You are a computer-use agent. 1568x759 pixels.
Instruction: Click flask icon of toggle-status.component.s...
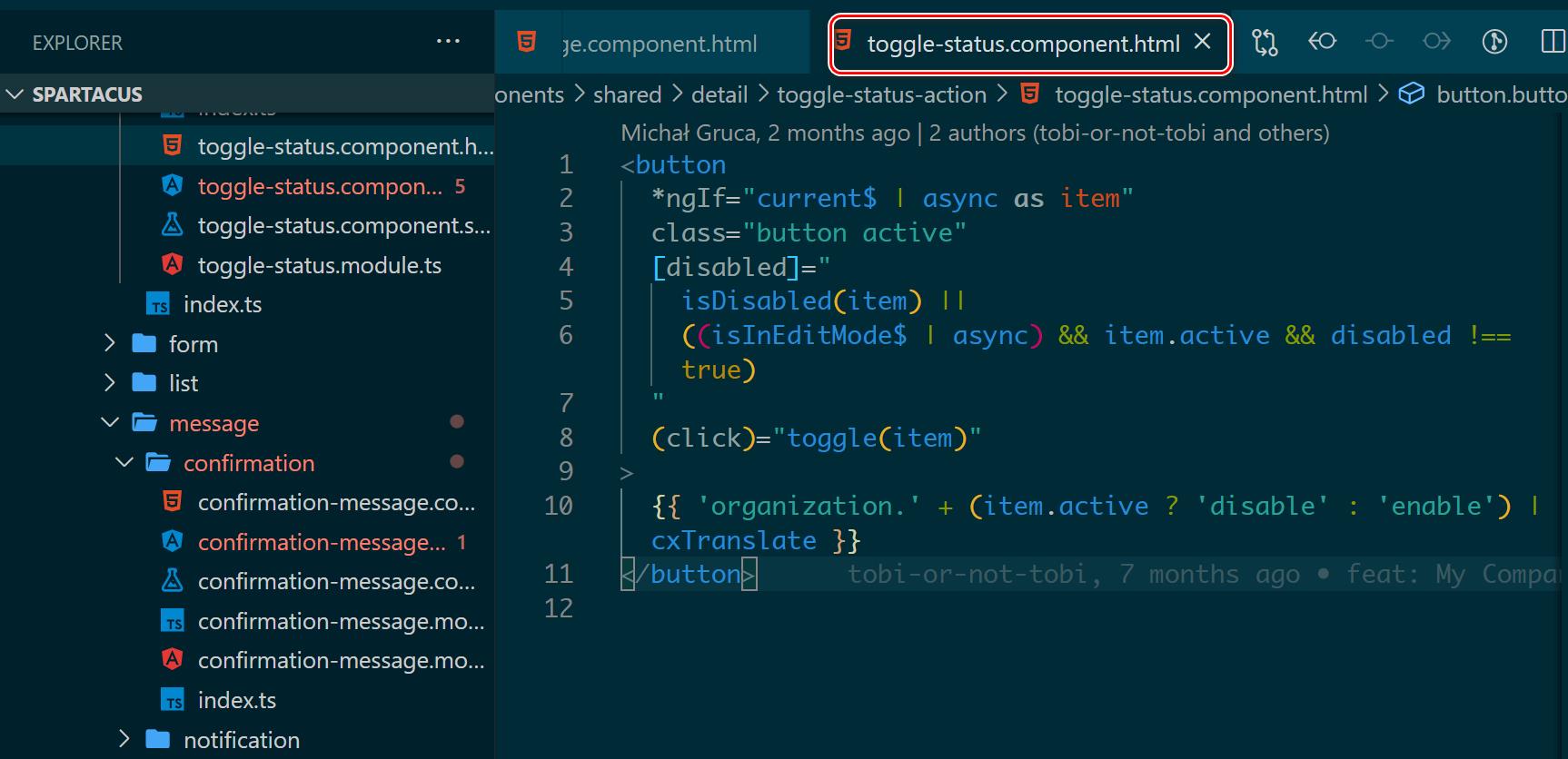point(172,224)
